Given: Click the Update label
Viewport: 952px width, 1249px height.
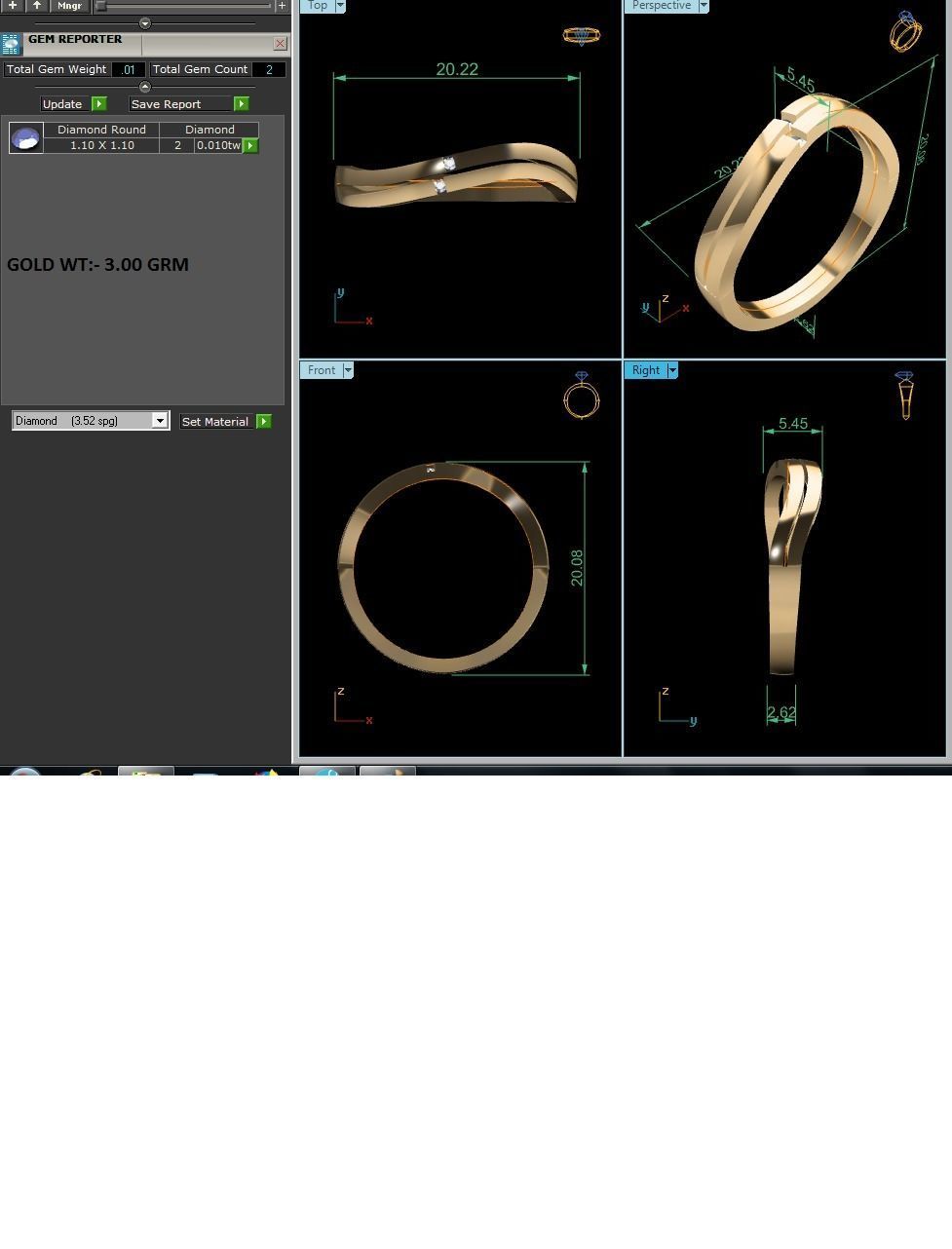Looking at the screenshot, I should [x=62, y=104].
